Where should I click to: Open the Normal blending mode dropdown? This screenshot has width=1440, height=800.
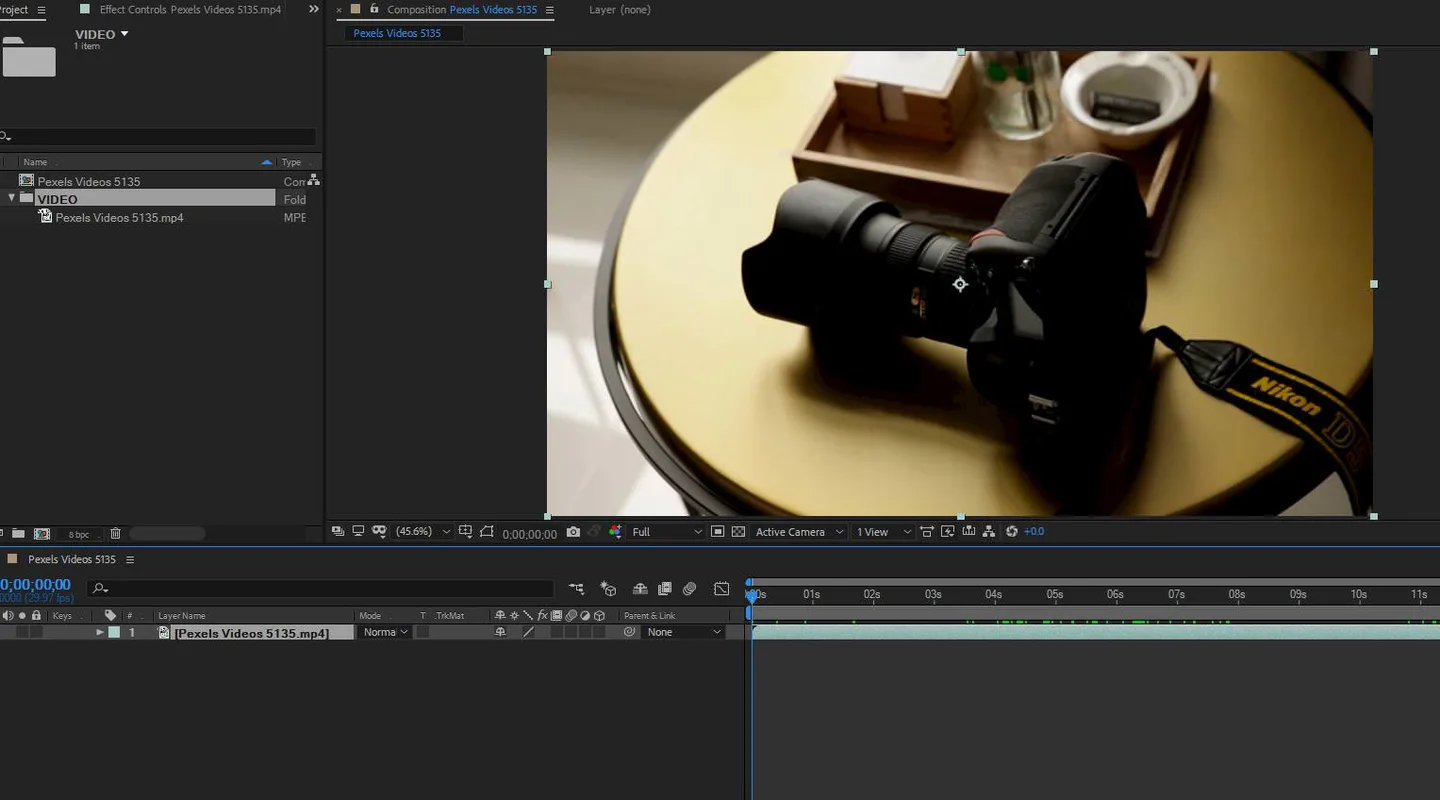click(385, 632)
